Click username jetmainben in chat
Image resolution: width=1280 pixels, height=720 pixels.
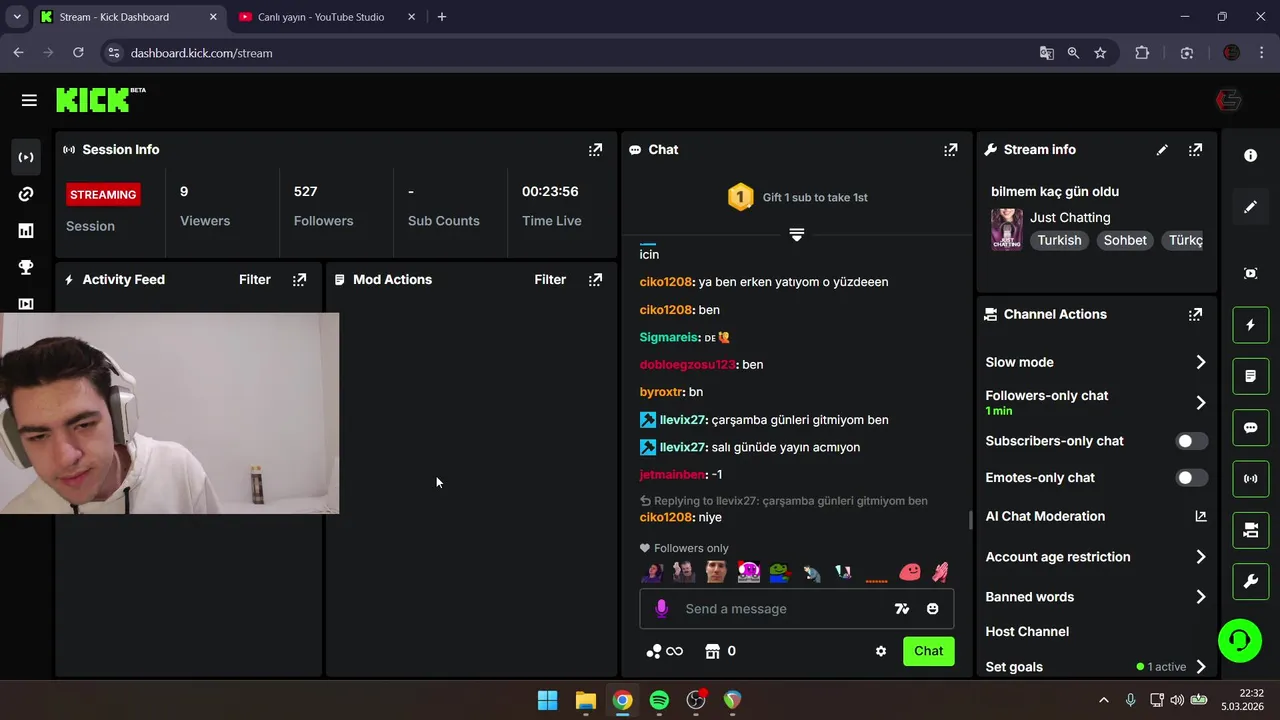tap(672, 475)
